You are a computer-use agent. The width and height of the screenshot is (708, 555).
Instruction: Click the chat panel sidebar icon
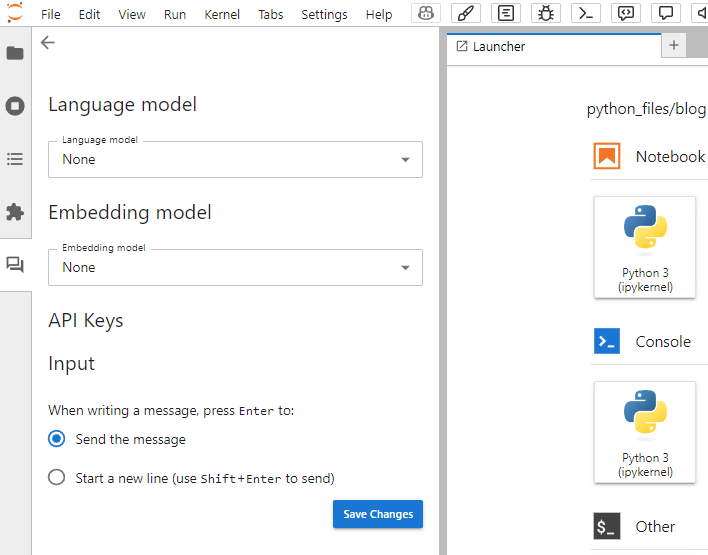(15, 265)
